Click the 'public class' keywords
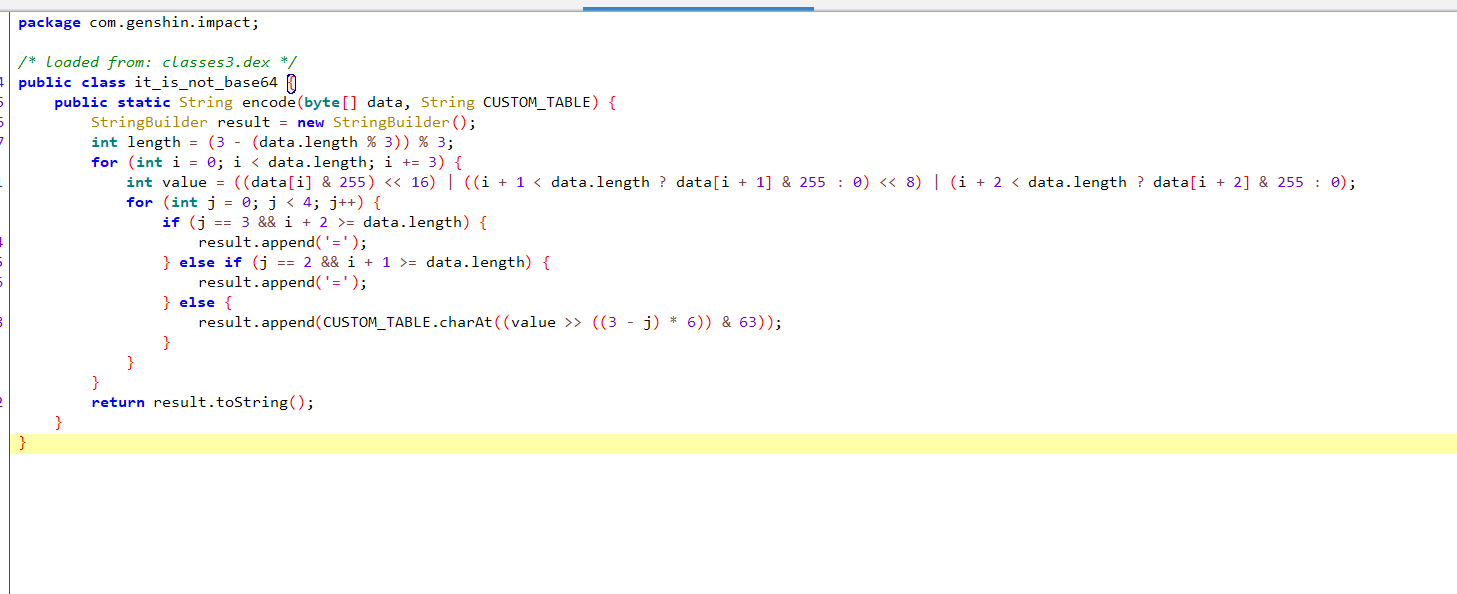1457x594 pixels. [72, 82]
